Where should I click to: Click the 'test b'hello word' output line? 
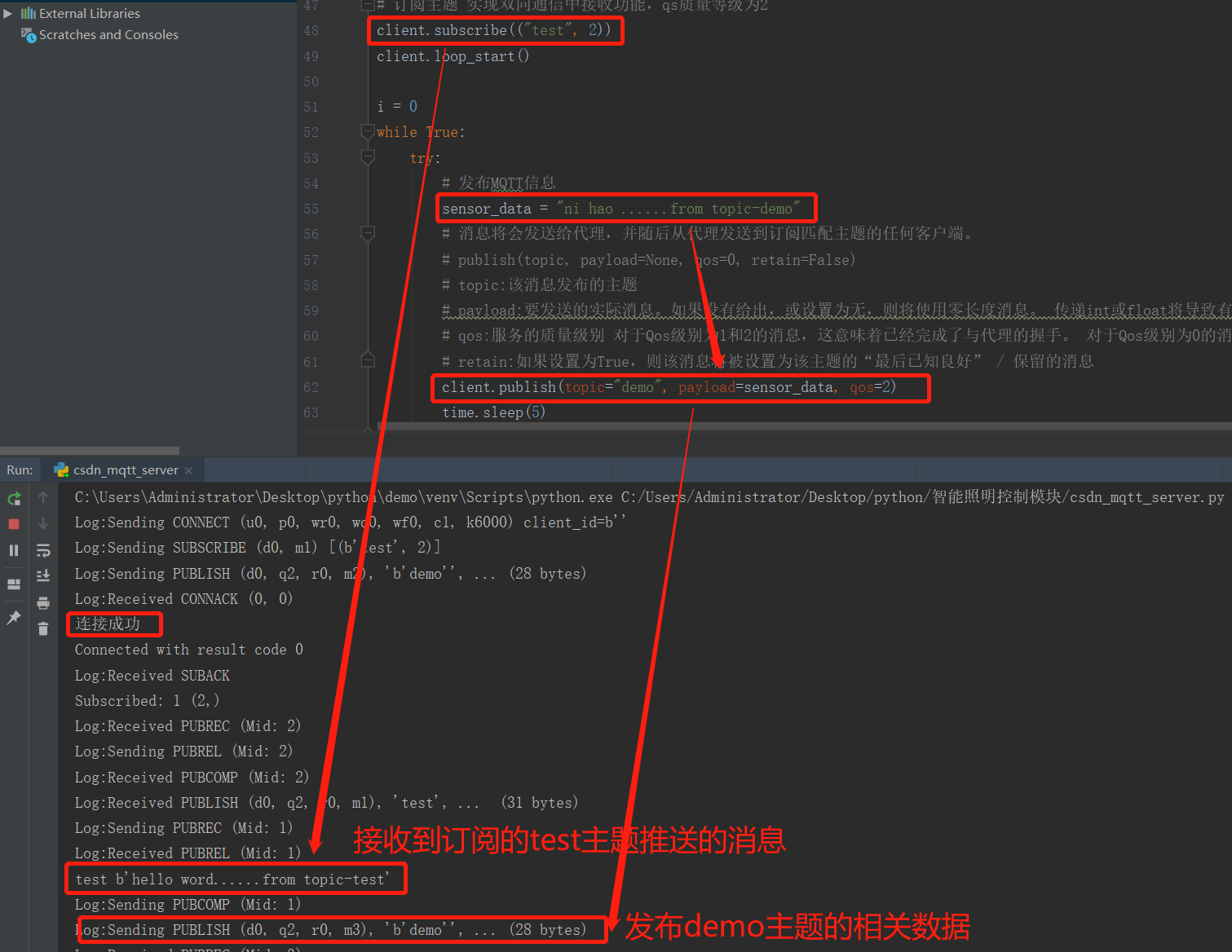232,879
